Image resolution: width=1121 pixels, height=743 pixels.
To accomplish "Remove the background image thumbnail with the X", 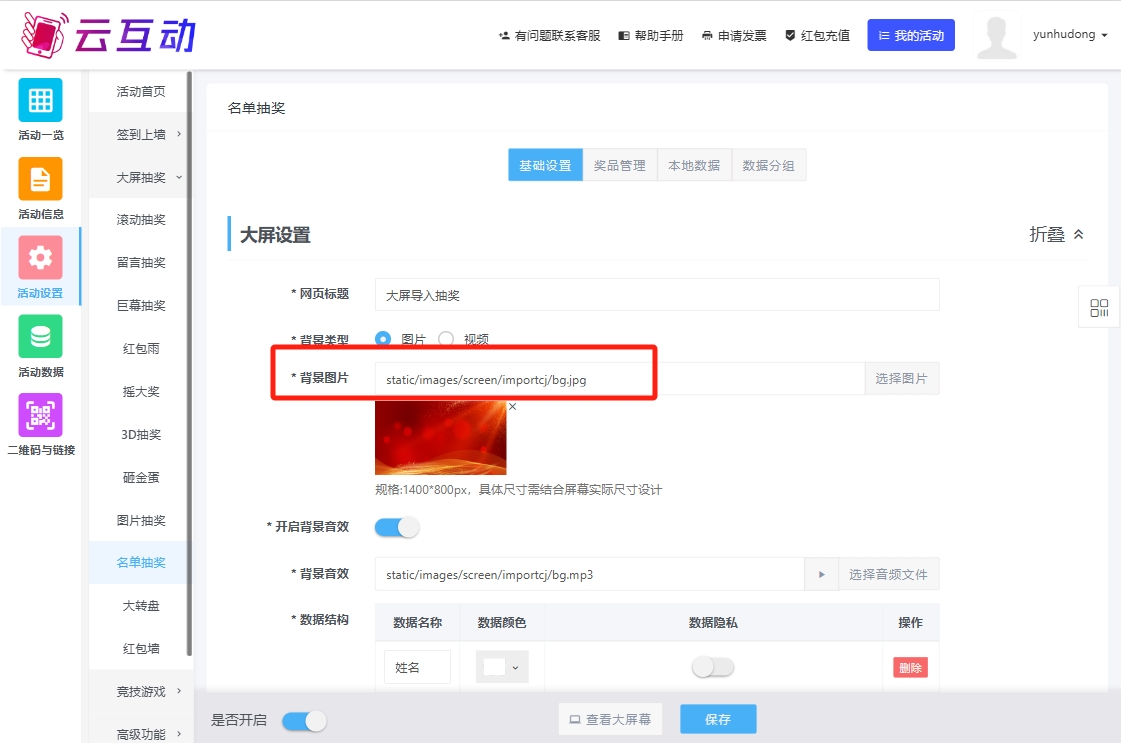I will tap(513, 407).
